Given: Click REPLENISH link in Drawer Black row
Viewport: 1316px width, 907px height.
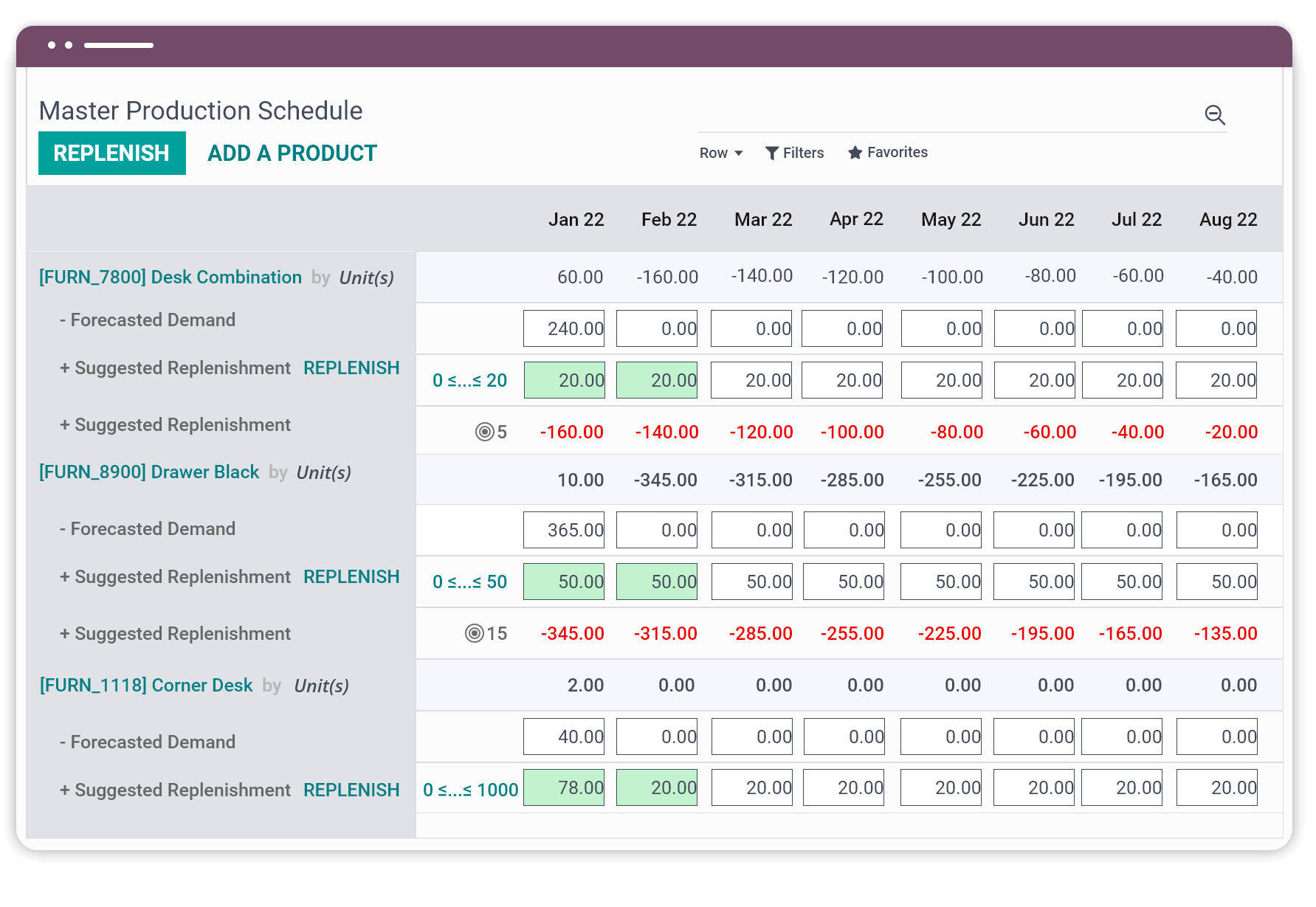Looking at the screenshot, I should click(x=351, y=576).
